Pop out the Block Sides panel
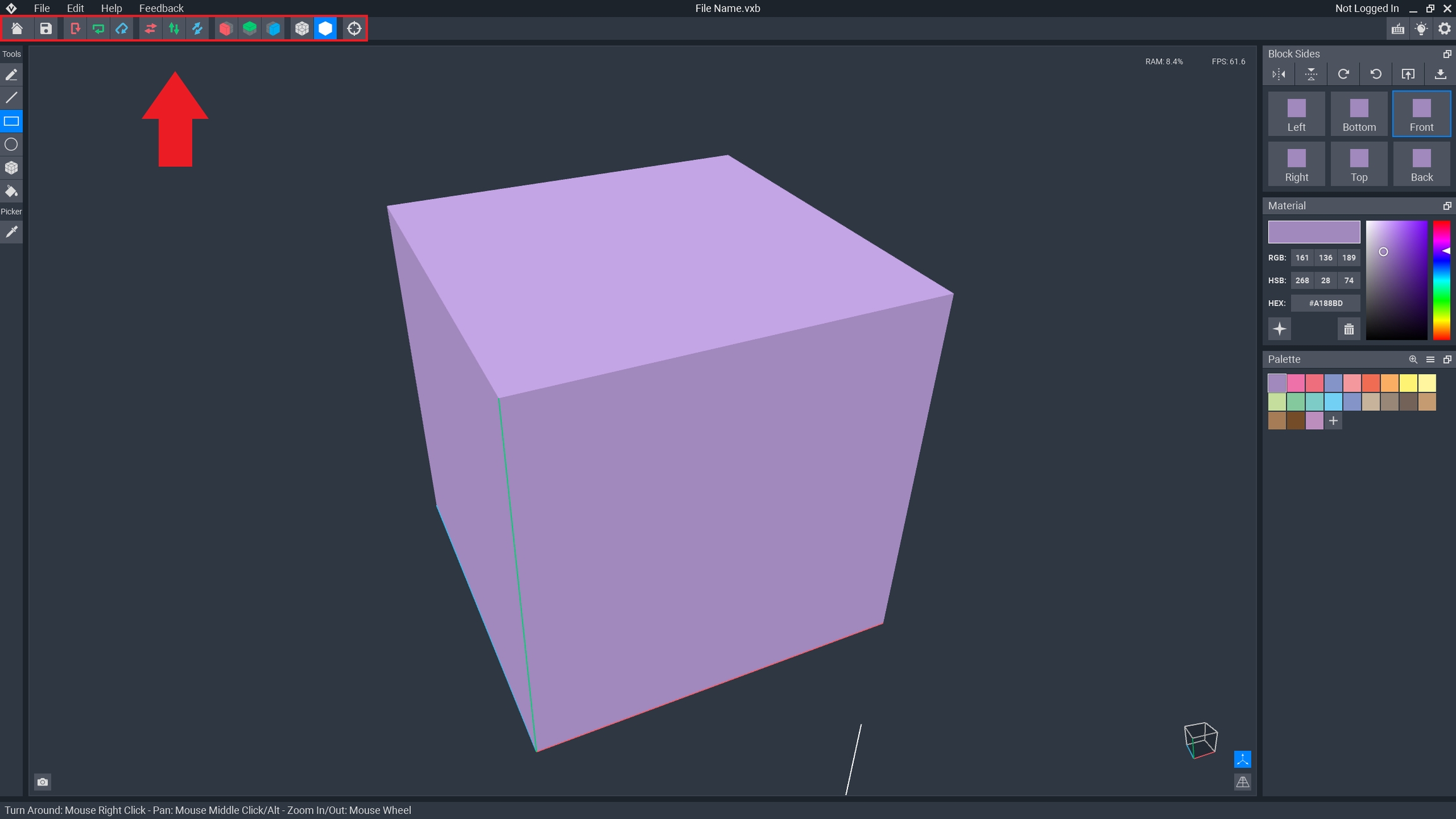The height and width of the screenshot is (819, 1456). tap(1447, 54)
